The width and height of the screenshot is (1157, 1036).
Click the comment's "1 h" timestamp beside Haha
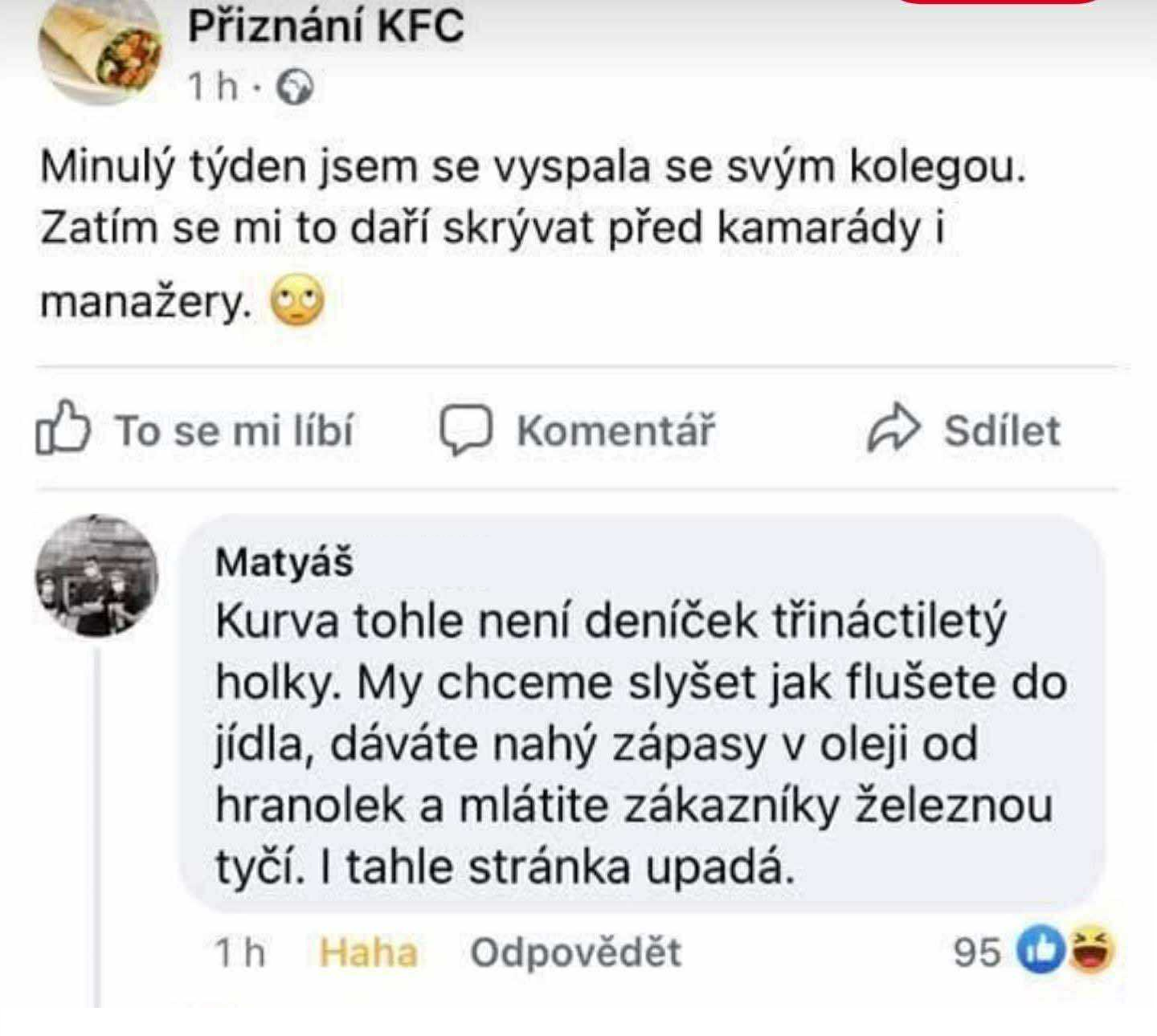(x=239, y=952)
